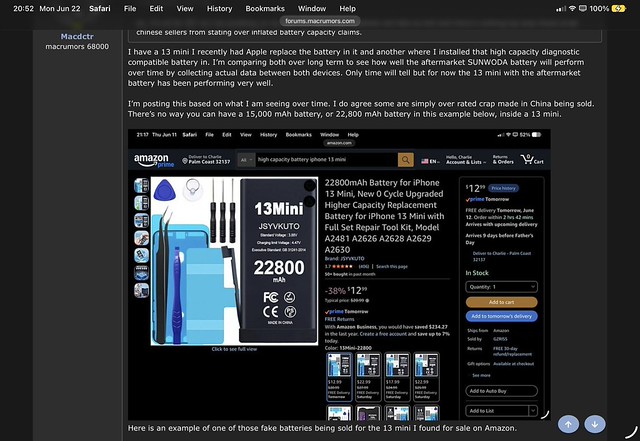
Task: Select the $12.99 13Mini-22800 color variant
Action: pos(339,377)
